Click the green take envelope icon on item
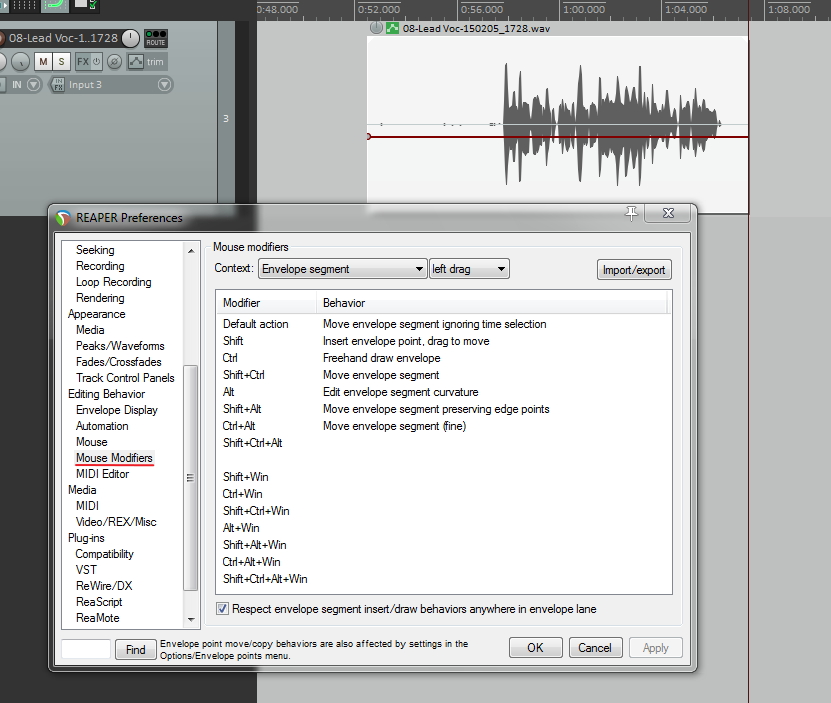This screenshot has height=703, width=831. [x=392, y=28]
